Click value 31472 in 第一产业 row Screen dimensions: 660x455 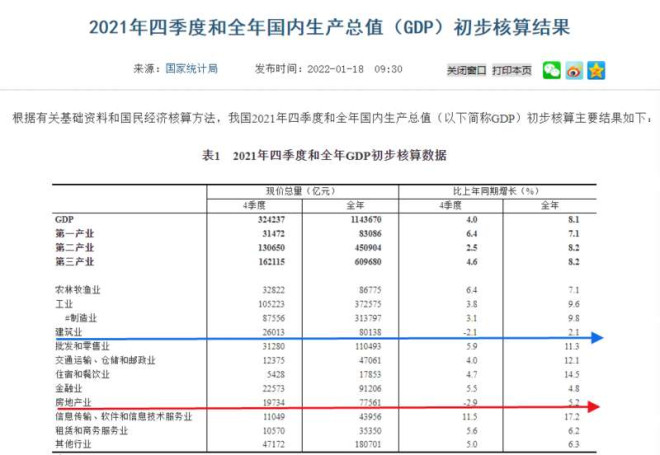(x=274, y=234)
